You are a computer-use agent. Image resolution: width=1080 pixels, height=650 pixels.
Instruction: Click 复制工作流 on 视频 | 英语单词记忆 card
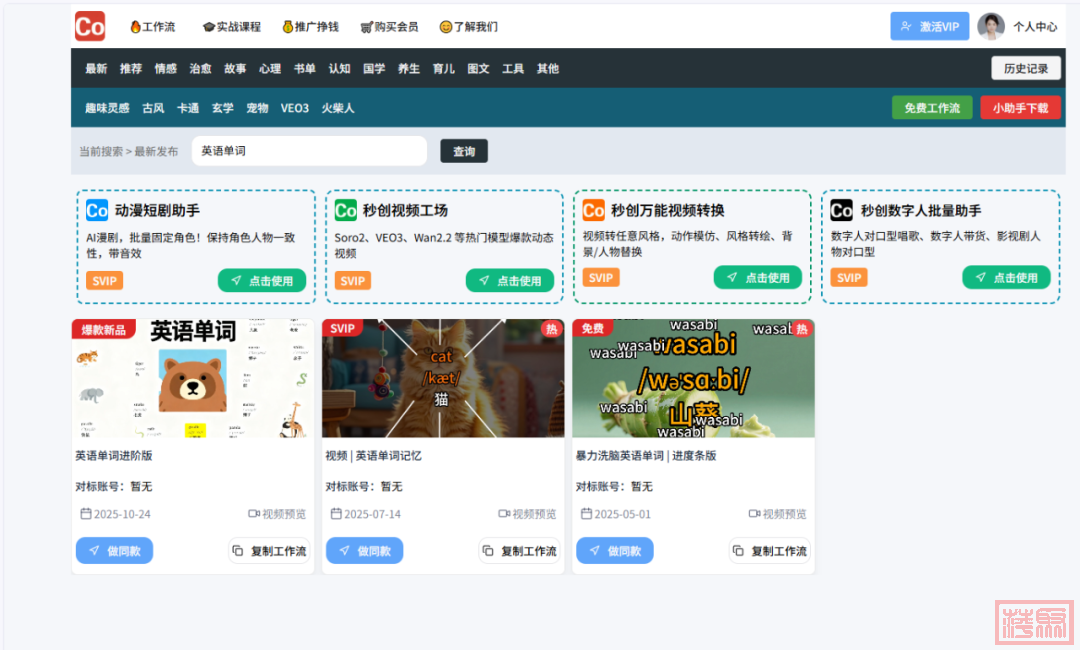[x=519, y=551]
